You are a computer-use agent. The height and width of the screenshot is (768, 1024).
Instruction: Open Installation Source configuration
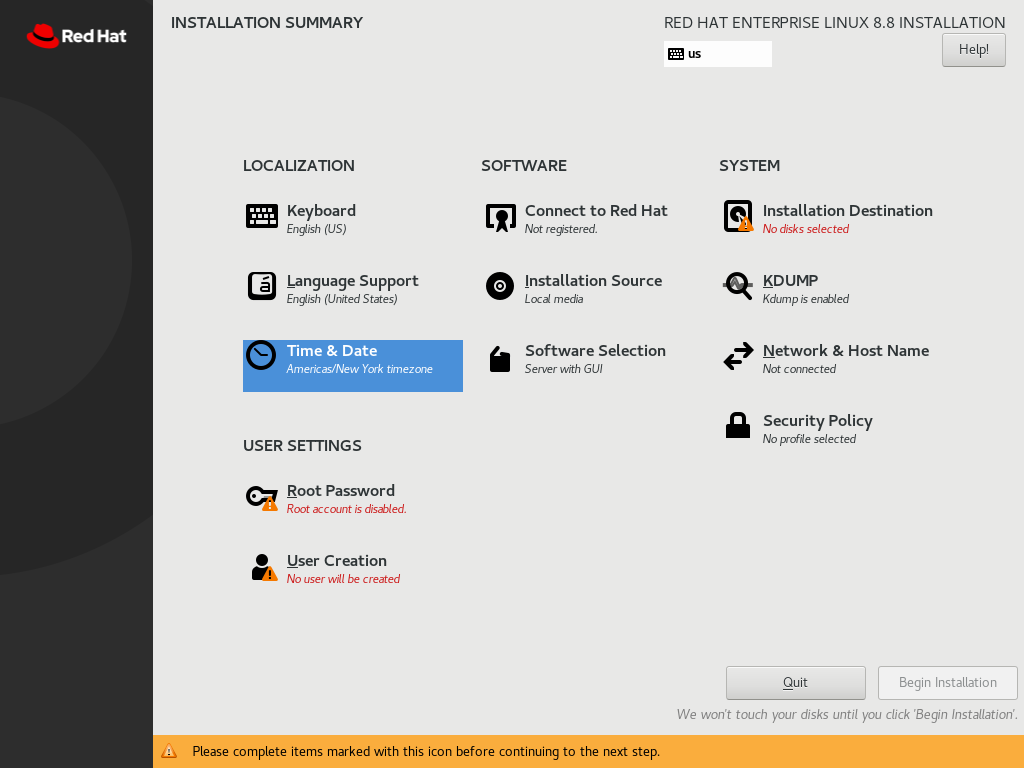point(594,281)
